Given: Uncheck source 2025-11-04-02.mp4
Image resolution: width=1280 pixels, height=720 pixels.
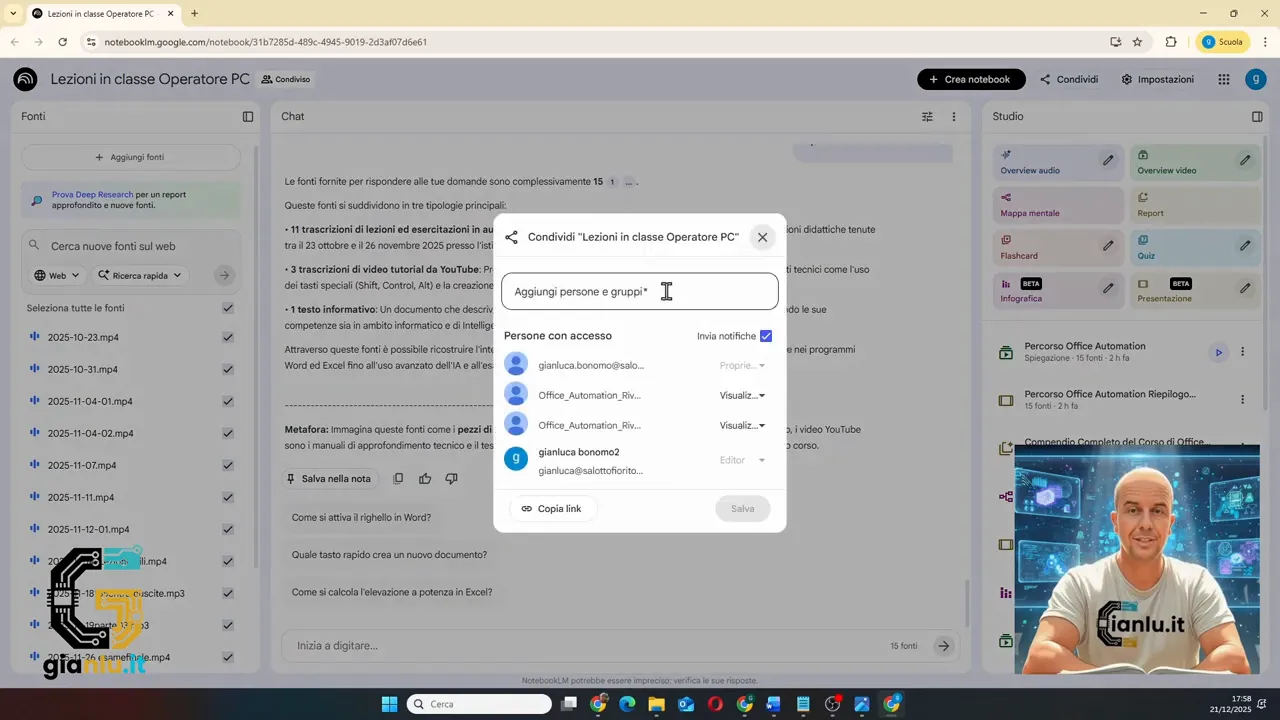Looking at the screenshot, I should (x=228, y=433).
